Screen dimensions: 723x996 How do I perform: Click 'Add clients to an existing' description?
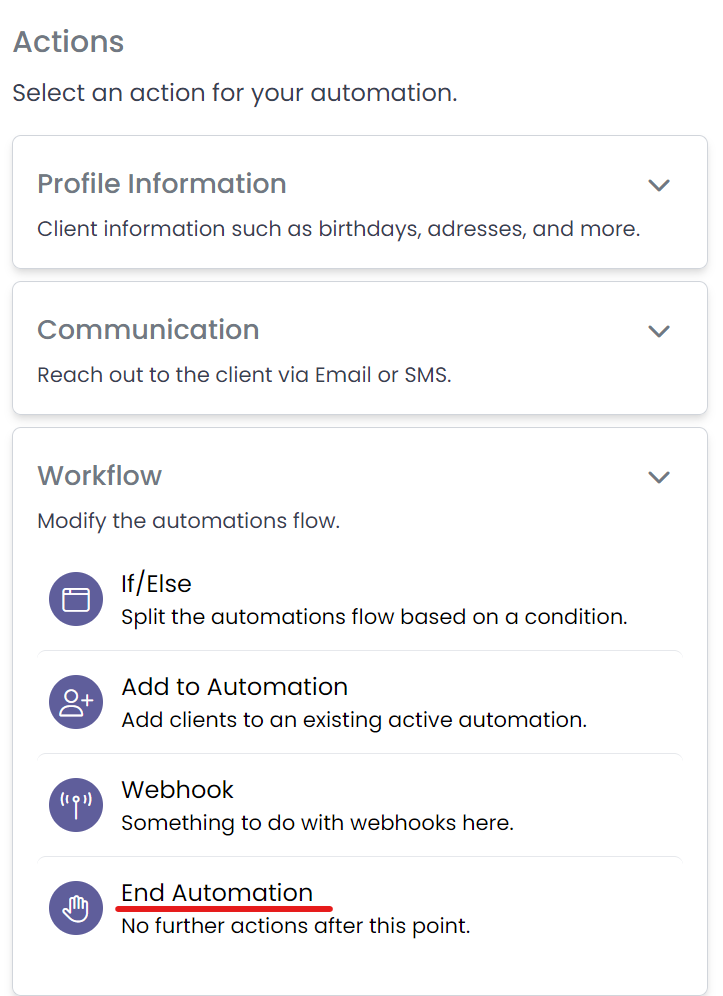[353, 720]
